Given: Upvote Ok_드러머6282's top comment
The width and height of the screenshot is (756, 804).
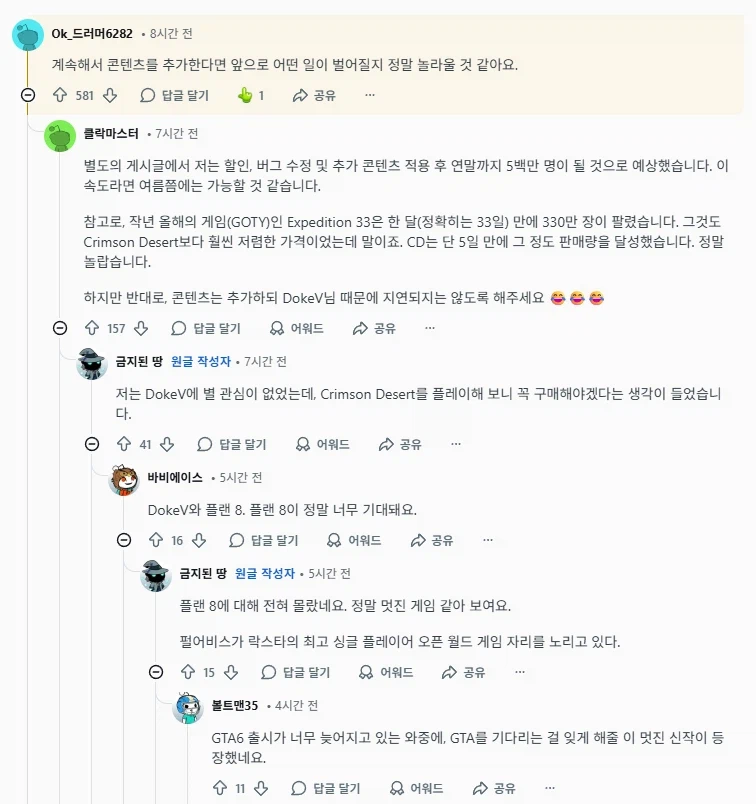Looking at the screenshot, I should (x=60, y=97).
